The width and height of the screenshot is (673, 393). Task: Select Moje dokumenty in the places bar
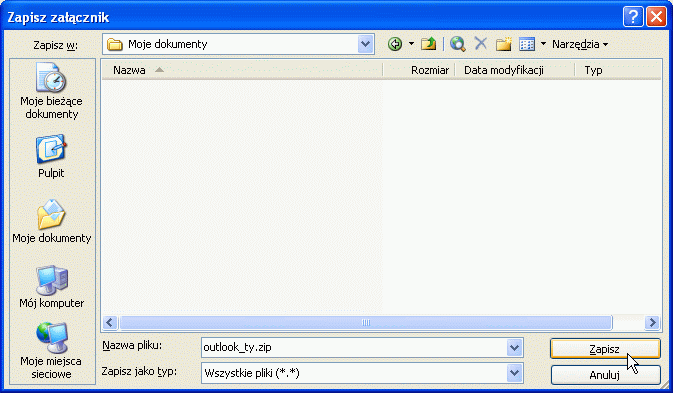point(52,222)
